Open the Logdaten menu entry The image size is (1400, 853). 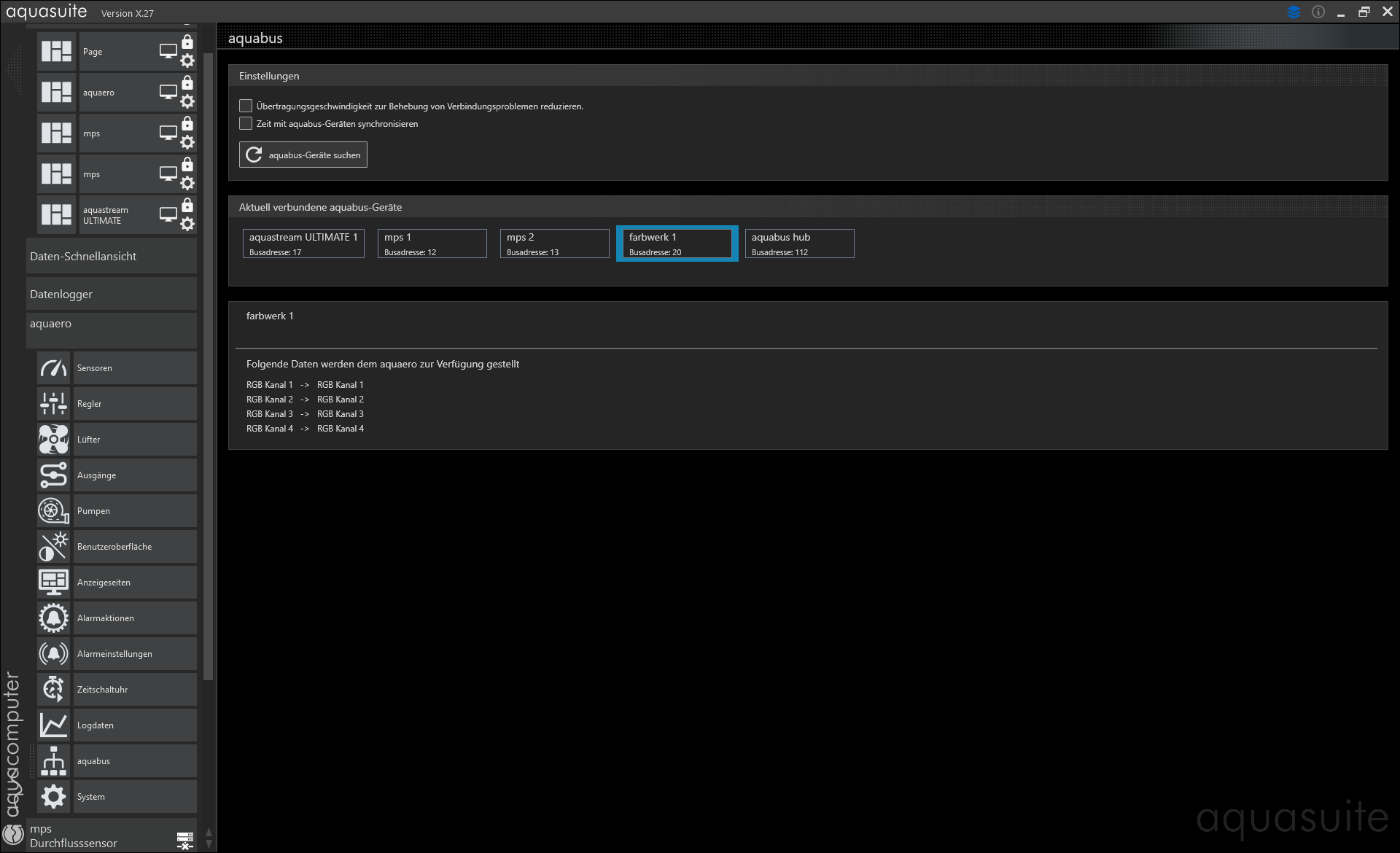coord(135,725)
